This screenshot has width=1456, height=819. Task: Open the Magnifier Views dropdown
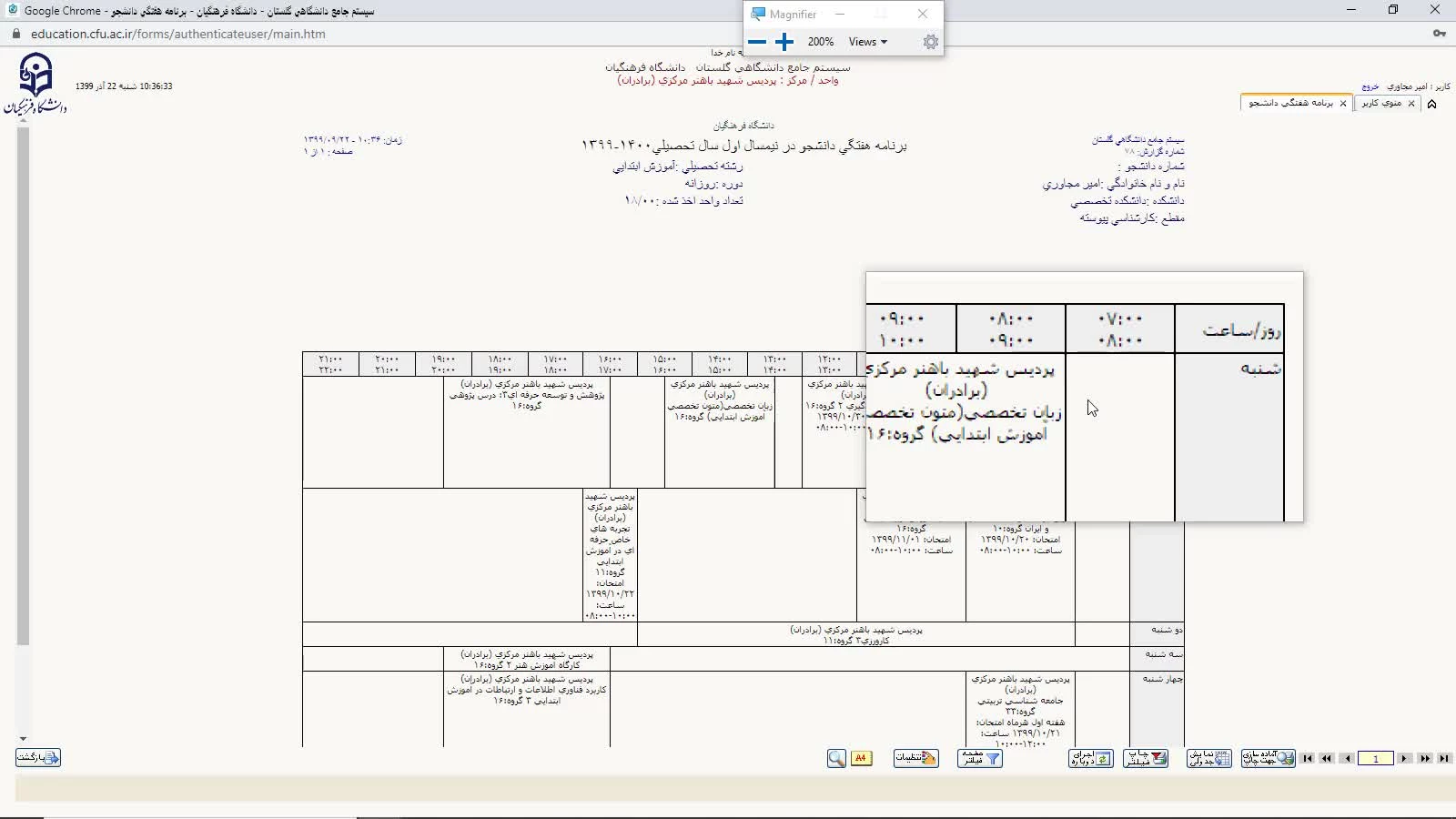(867, 42)
